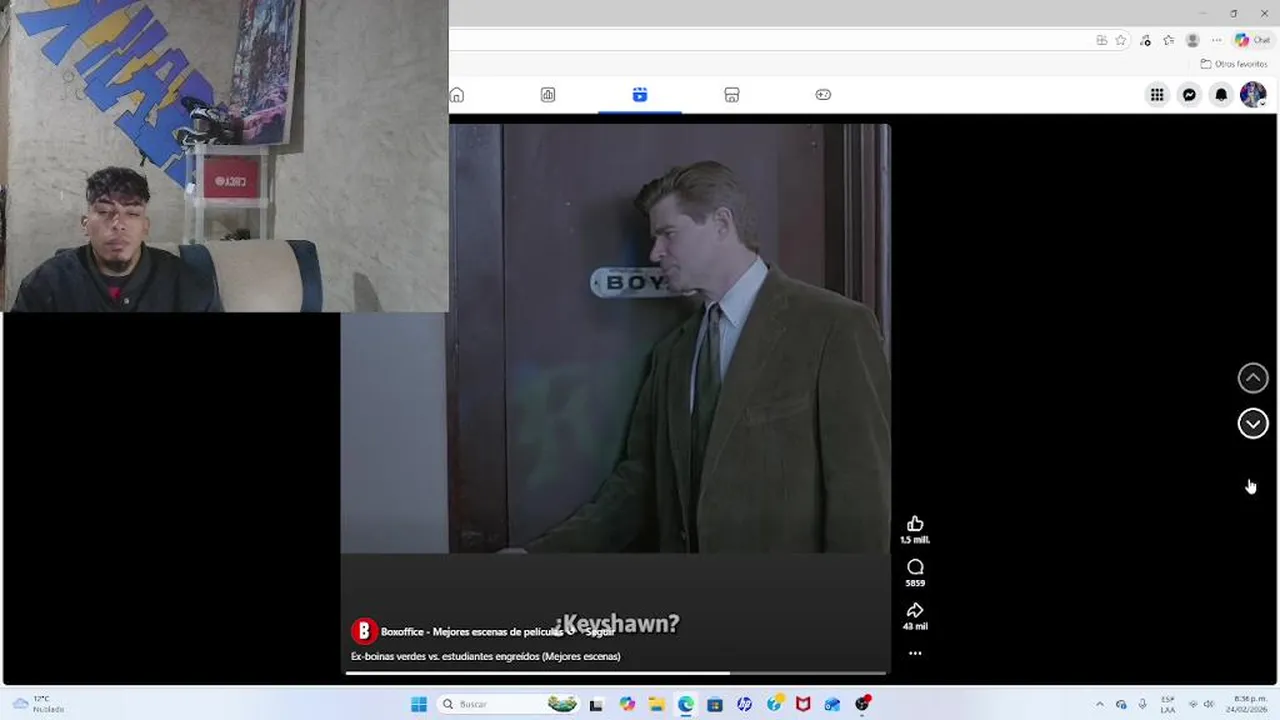This screenshot has width=1280, height=720.
Task: Click the Boxoffice page avatar
Action: tap(364, 631)
